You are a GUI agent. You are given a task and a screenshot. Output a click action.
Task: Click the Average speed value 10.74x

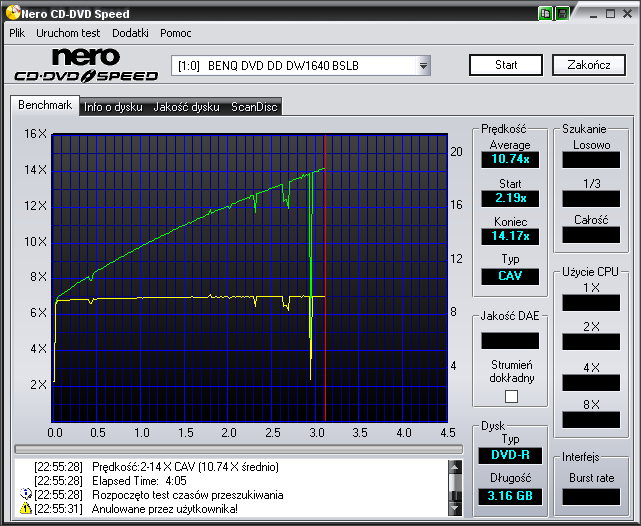tap(510, 159)
